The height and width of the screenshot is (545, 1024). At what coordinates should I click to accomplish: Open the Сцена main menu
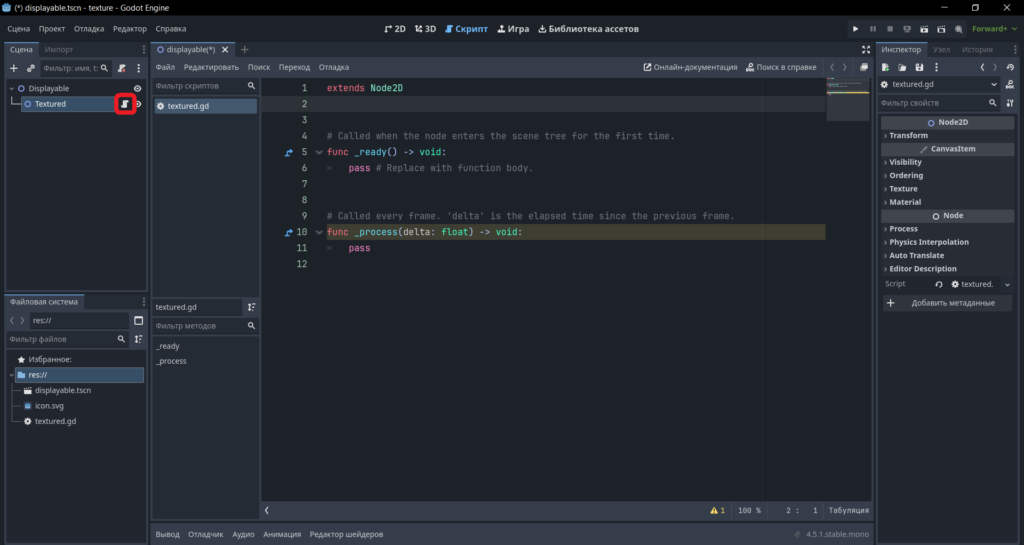point(18,29)
